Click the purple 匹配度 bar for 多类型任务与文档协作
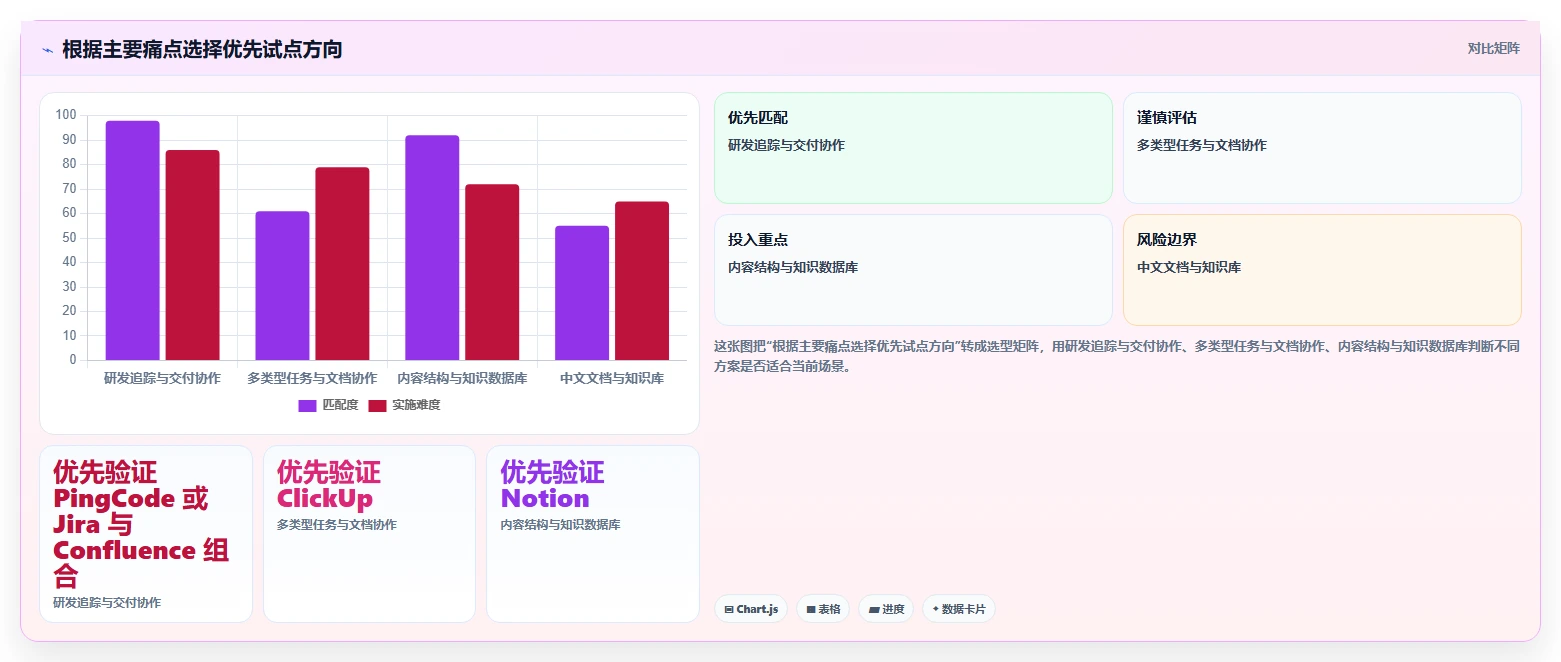This screenshot has width=1561, height=662. pos(282,286)
